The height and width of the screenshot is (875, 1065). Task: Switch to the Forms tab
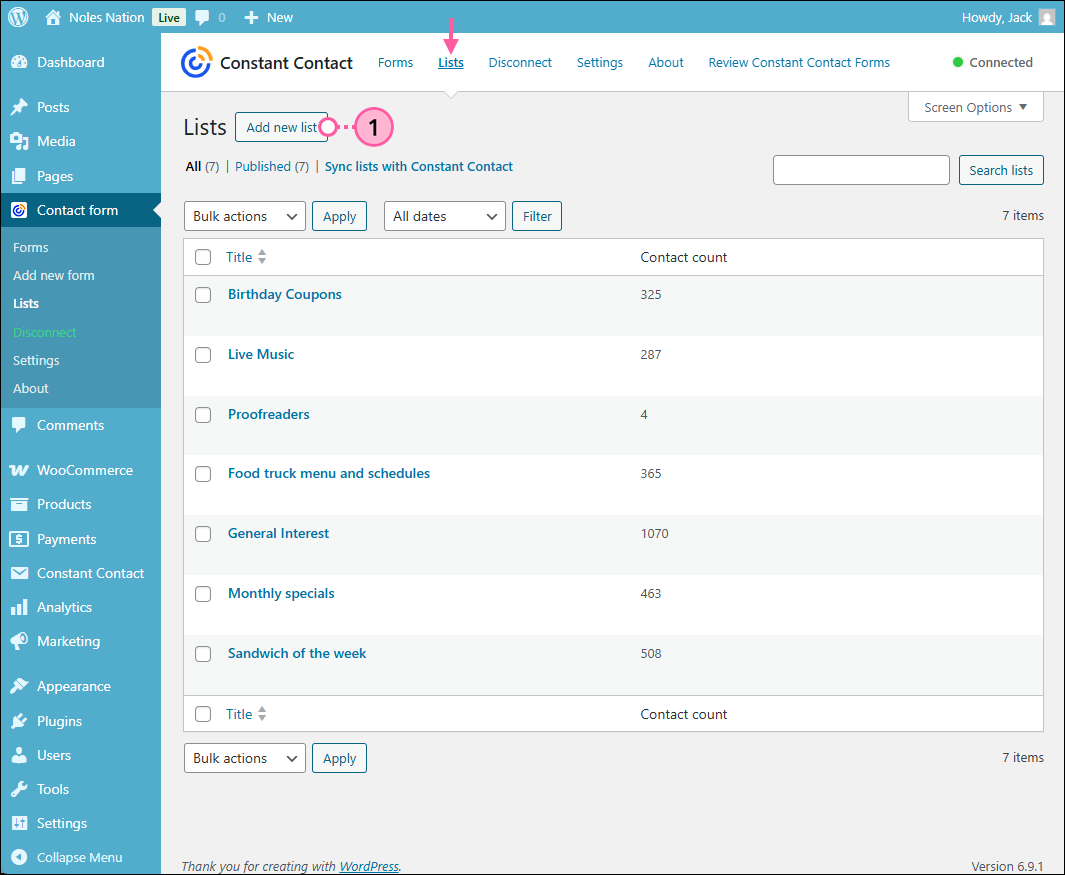[x=395, y=62]
